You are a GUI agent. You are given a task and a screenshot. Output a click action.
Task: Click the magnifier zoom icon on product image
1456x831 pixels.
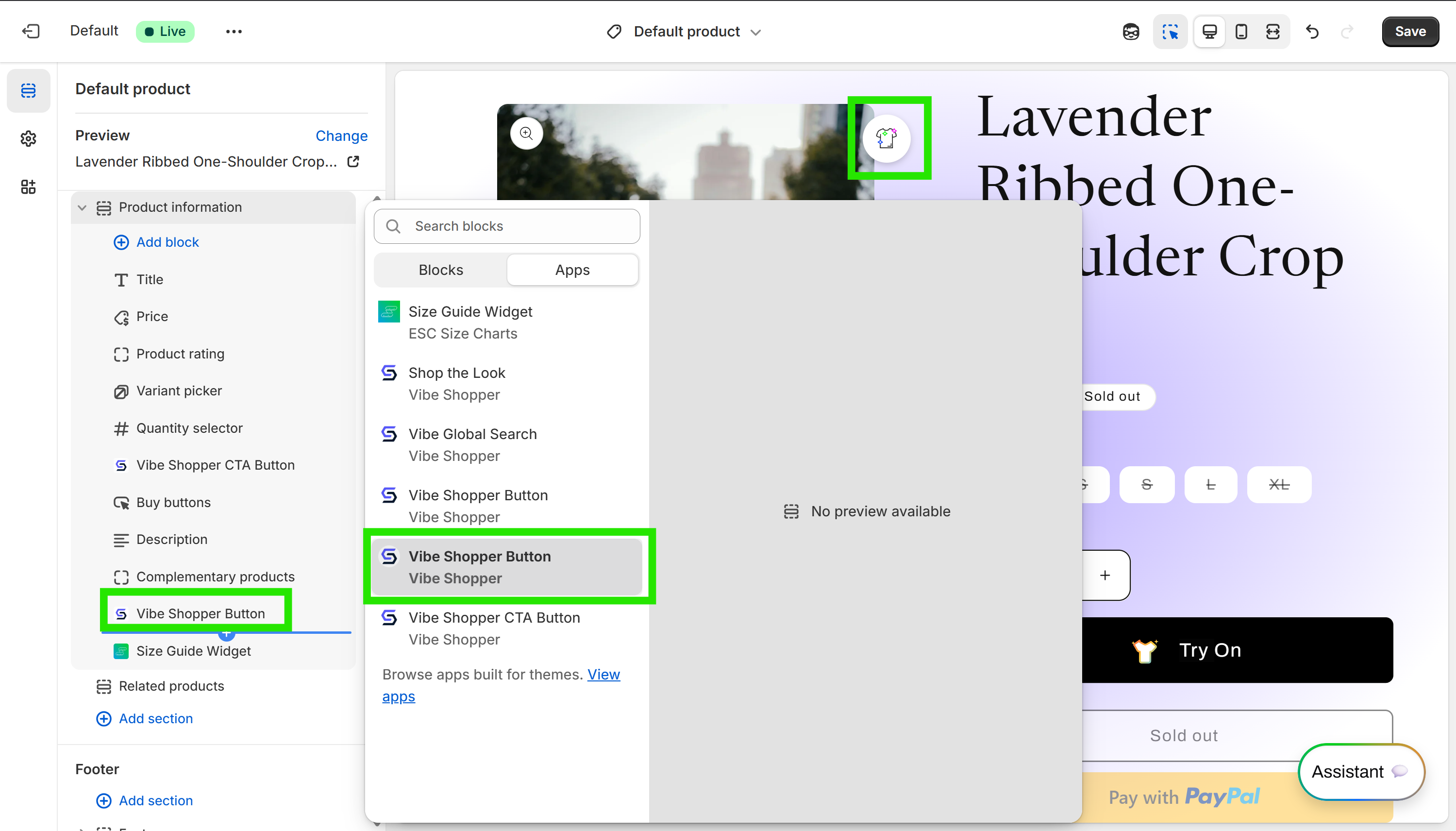coord(526,133)
